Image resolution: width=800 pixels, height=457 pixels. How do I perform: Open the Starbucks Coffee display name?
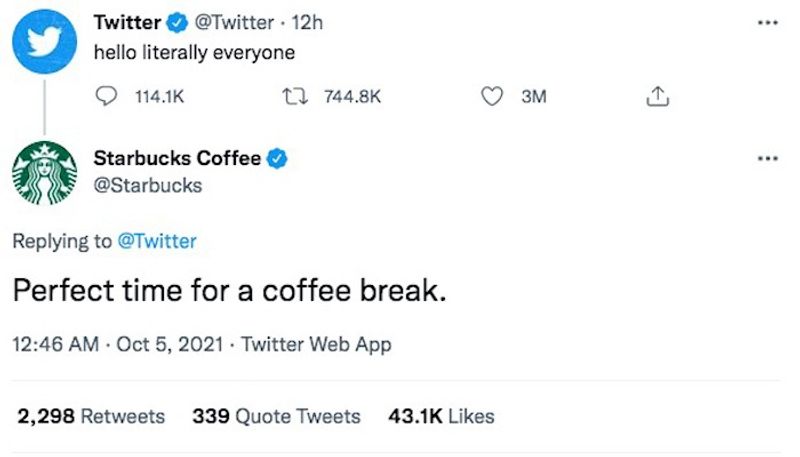point(177,158)
